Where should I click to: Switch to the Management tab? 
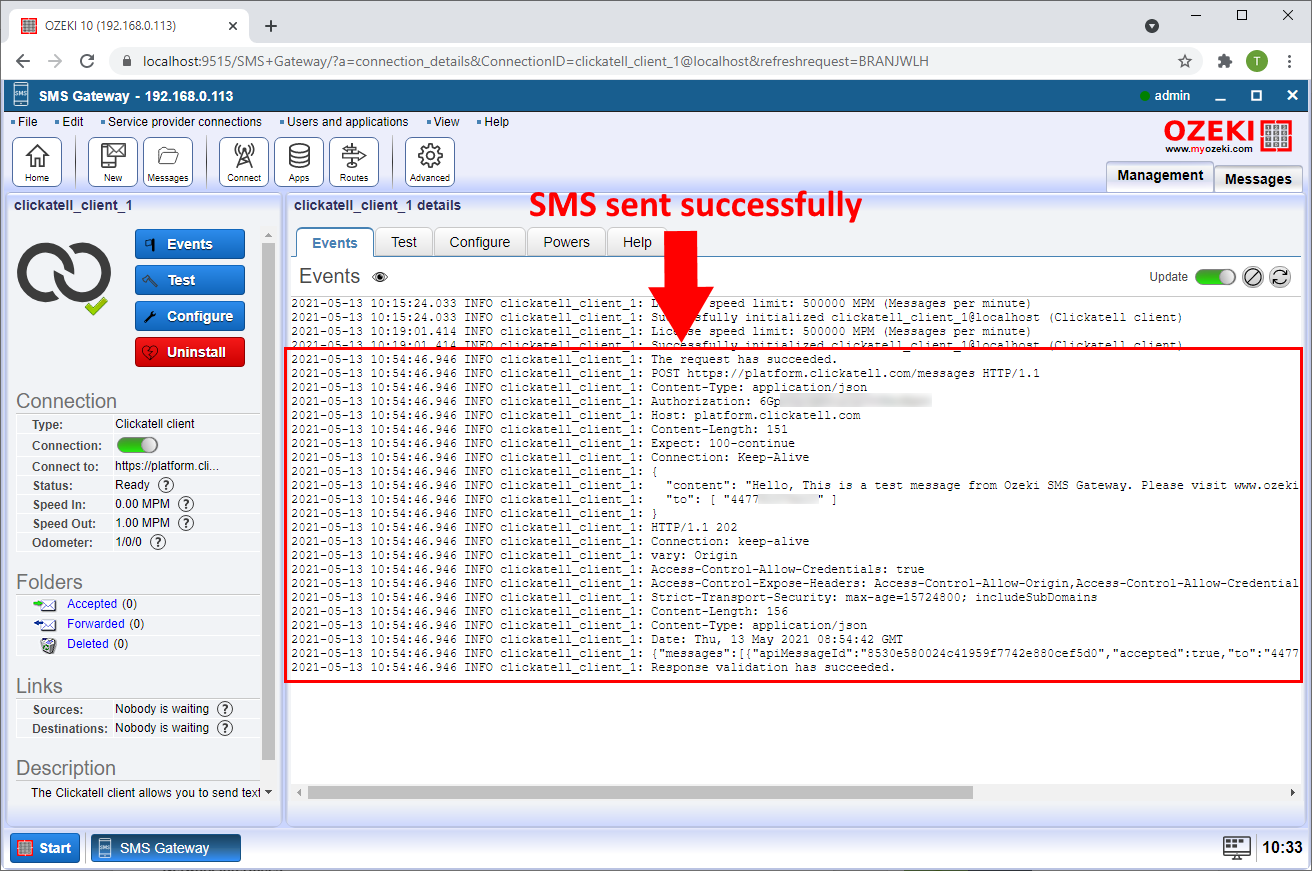click(x=1160, y=176)
